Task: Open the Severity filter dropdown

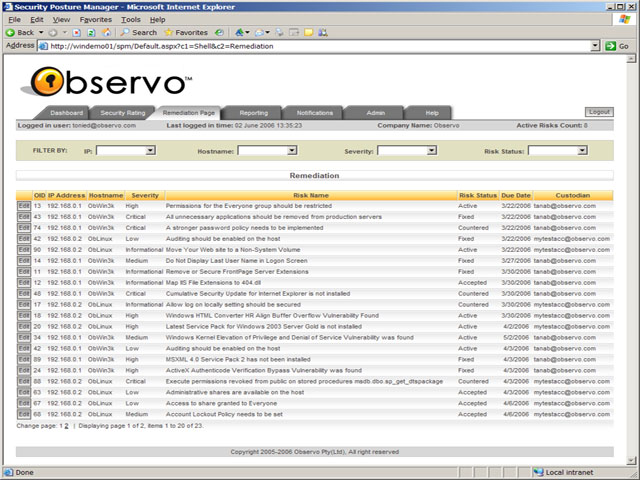Action: 431,151
